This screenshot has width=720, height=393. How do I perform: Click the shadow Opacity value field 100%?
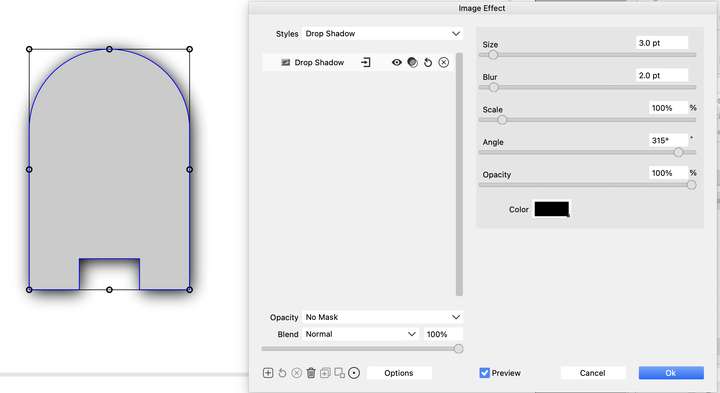669,173
